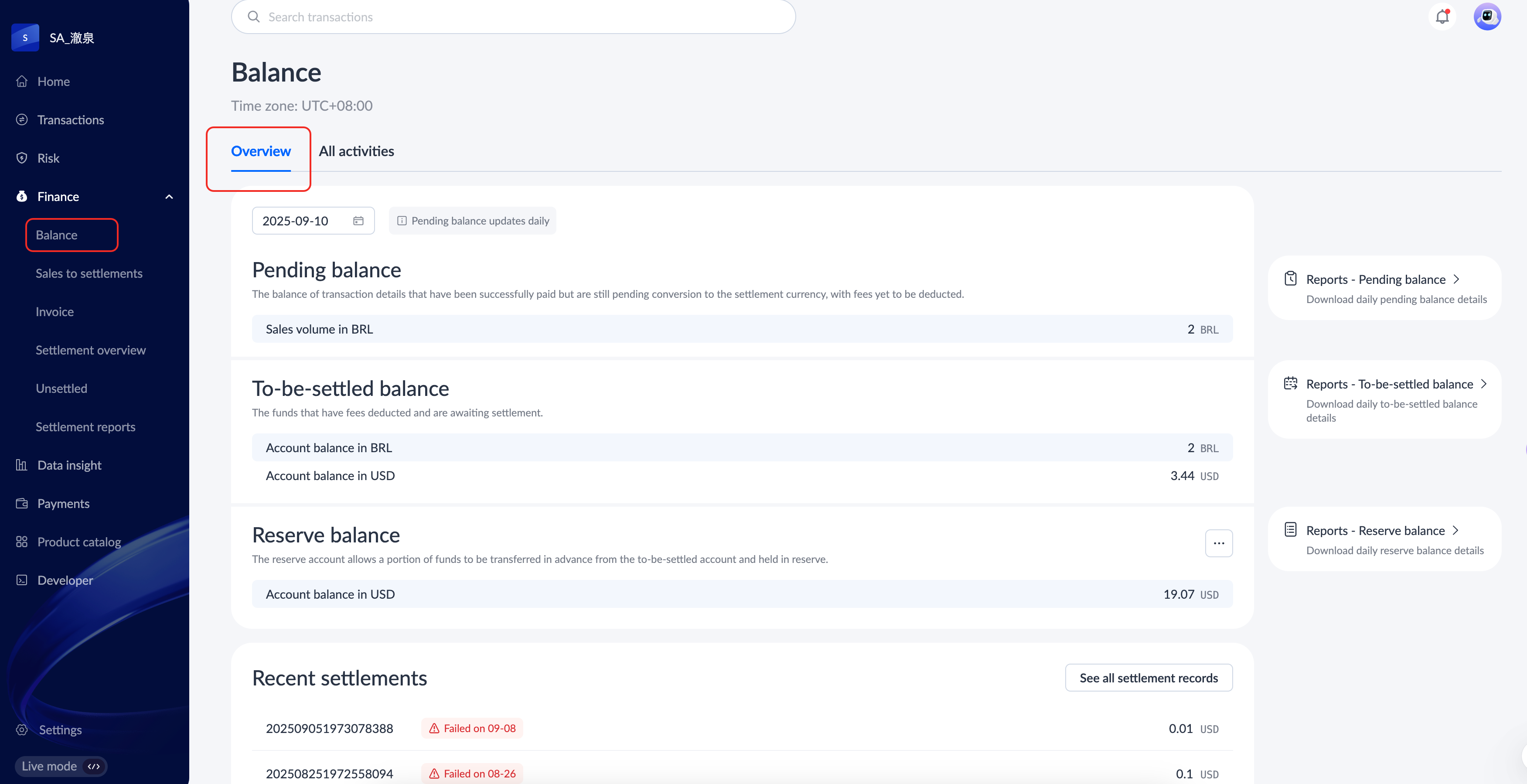
Task: Click See all settlement records button
Action: (1148, 678)
